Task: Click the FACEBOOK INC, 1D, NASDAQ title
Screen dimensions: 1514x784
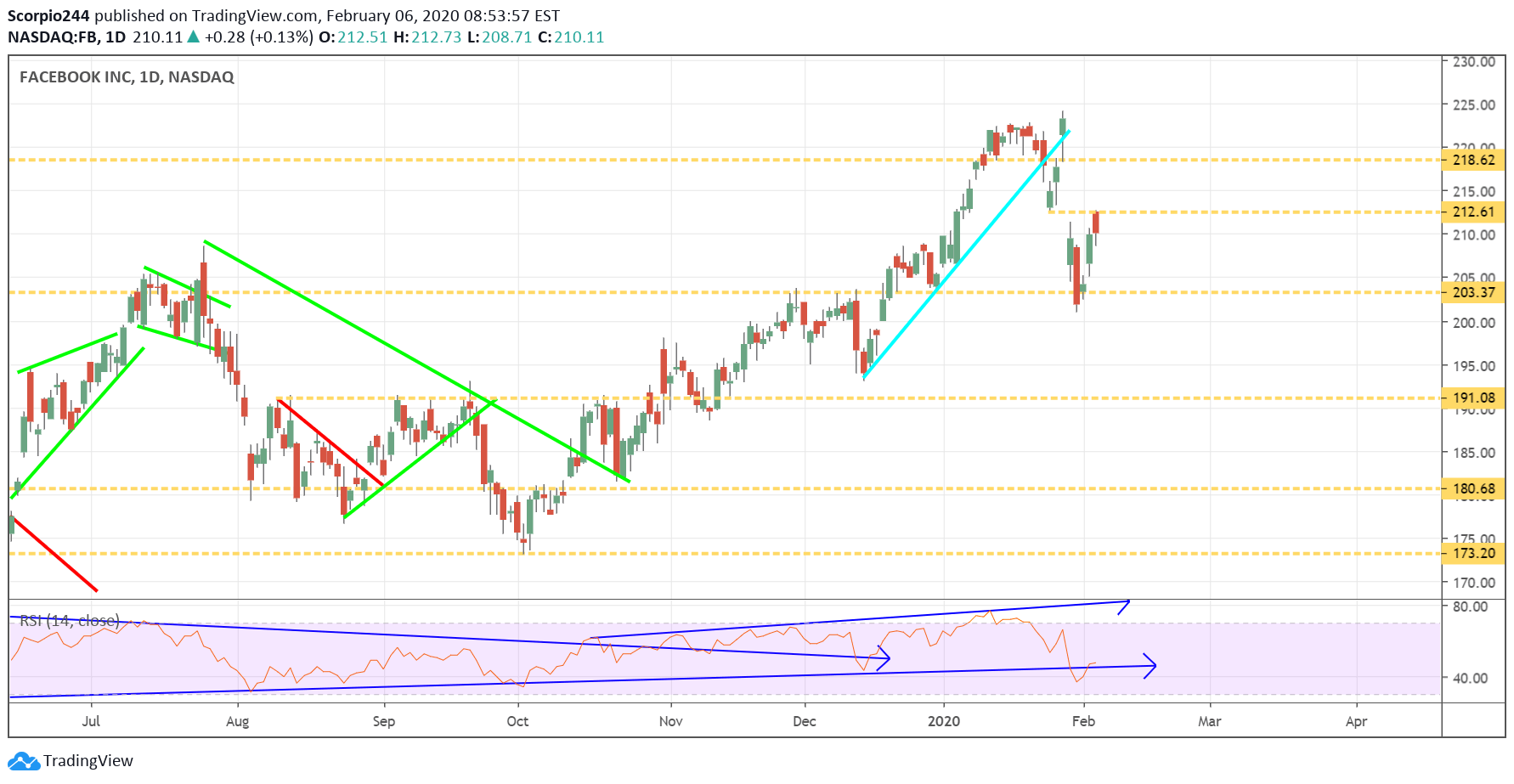Action: [127, 77]
